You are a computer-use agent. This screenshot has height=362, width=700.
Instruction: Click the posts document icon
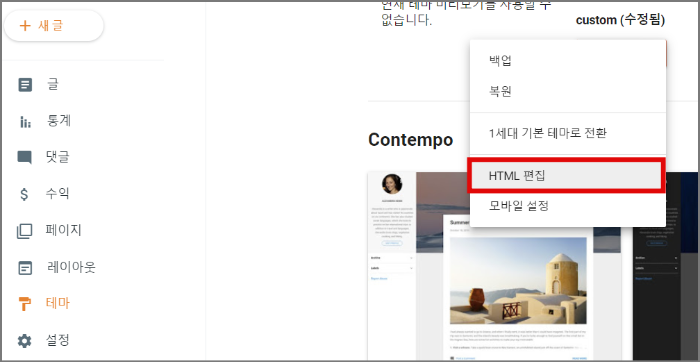click(x=25, y=84)
